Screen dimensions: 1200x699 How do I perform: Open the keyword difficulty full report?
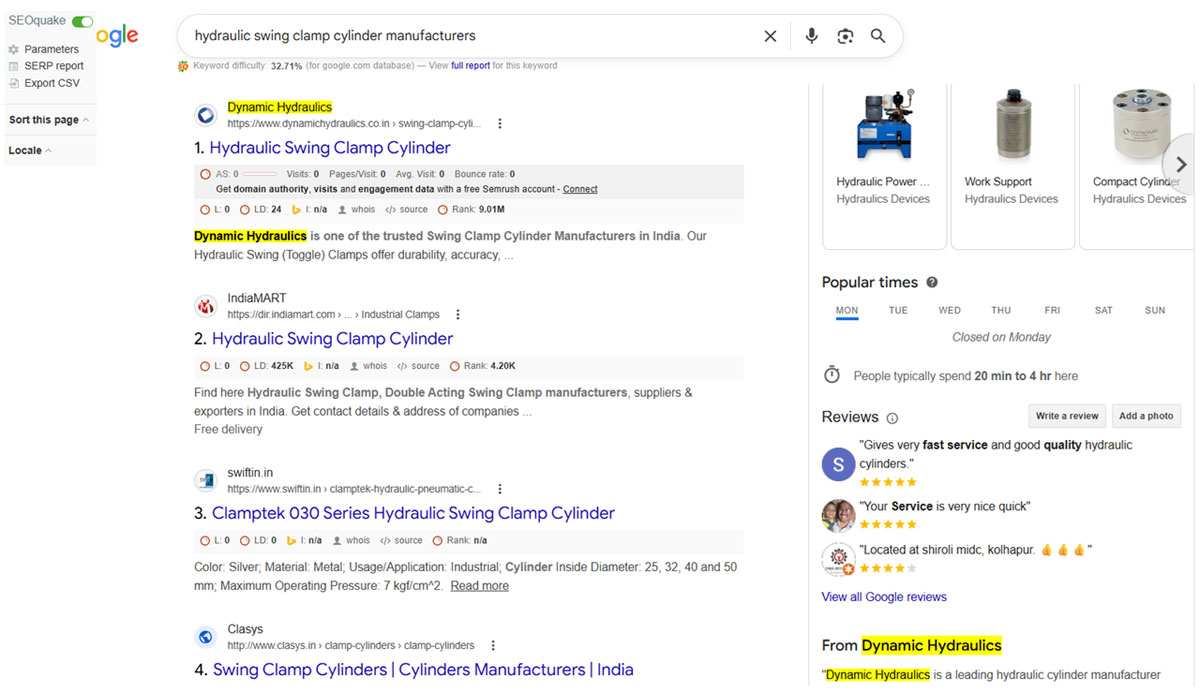[470, 66]
